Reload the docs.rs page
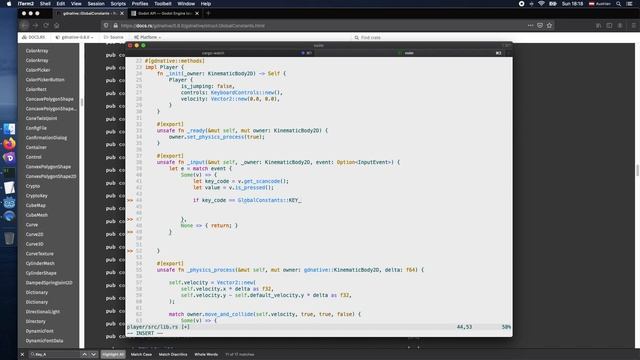 (46, 25)
